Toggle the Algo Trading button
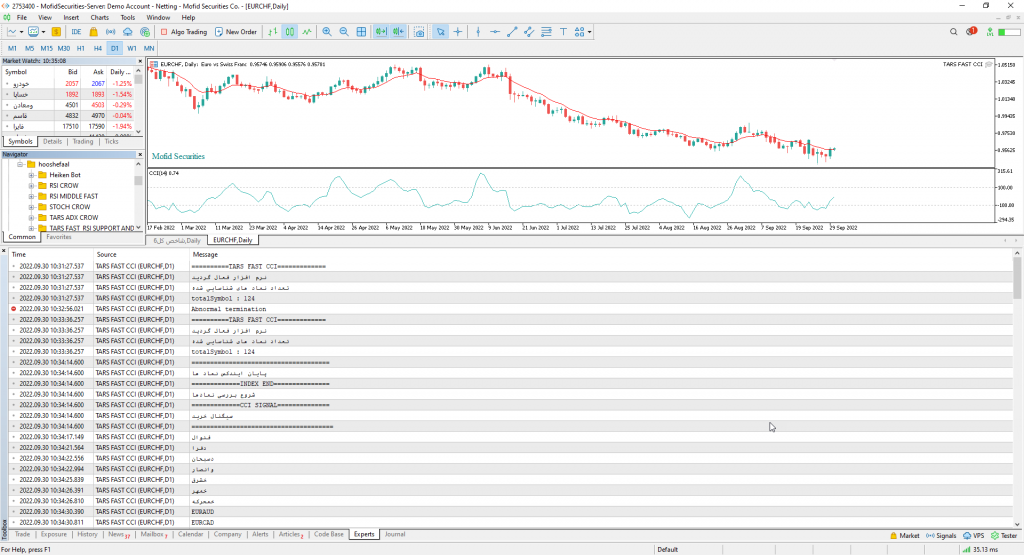The width and height of the screenshot is (1024, 555). click(x=183, y=32)
